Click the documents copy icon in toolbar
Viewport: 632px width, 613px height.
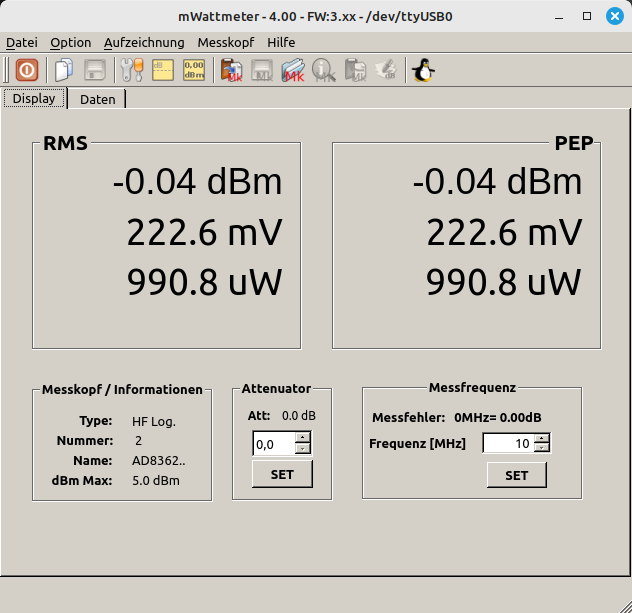pyautogui.click(x=64, y=70)
